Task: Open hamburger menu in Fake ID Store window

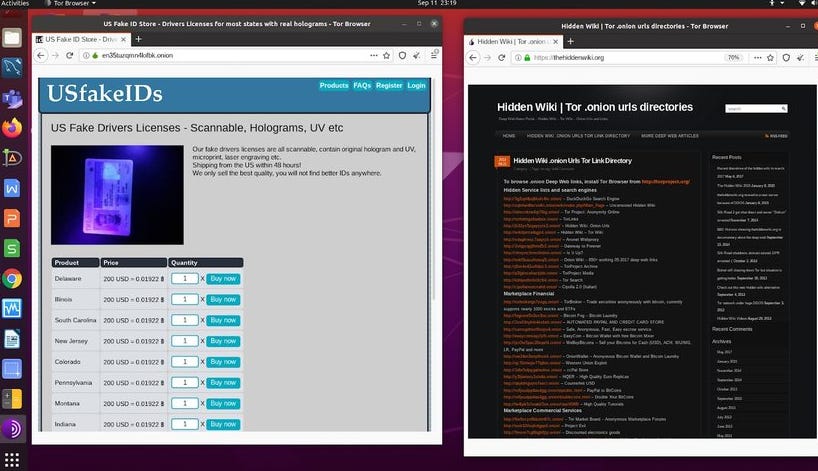Action: (x=434, y=54)
